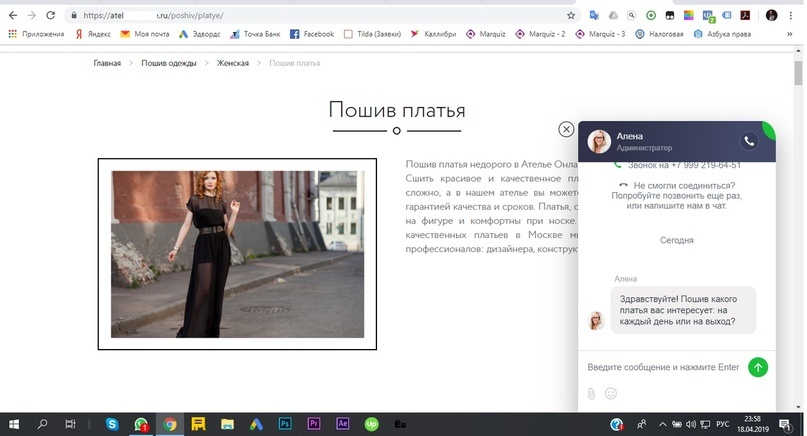The width and height of the screenshot is (807, 436).
Task: Open the Google Drive extension icon
Action: [613, 15]
